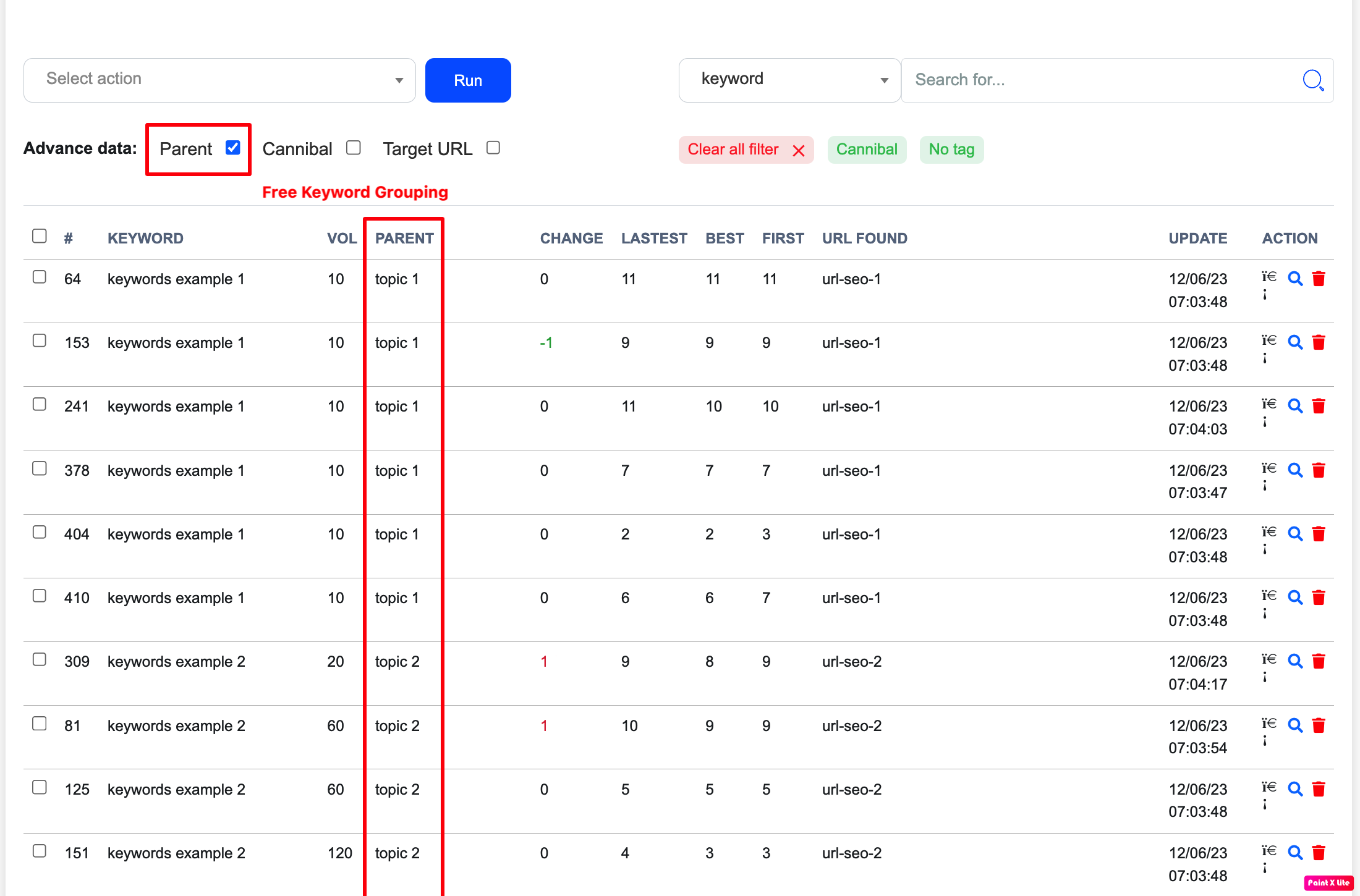The width and height of the screenshot is (1360, 896).
Task: Delete keyword row 64 with trash icon
Action: click(x=1319, y=279)
